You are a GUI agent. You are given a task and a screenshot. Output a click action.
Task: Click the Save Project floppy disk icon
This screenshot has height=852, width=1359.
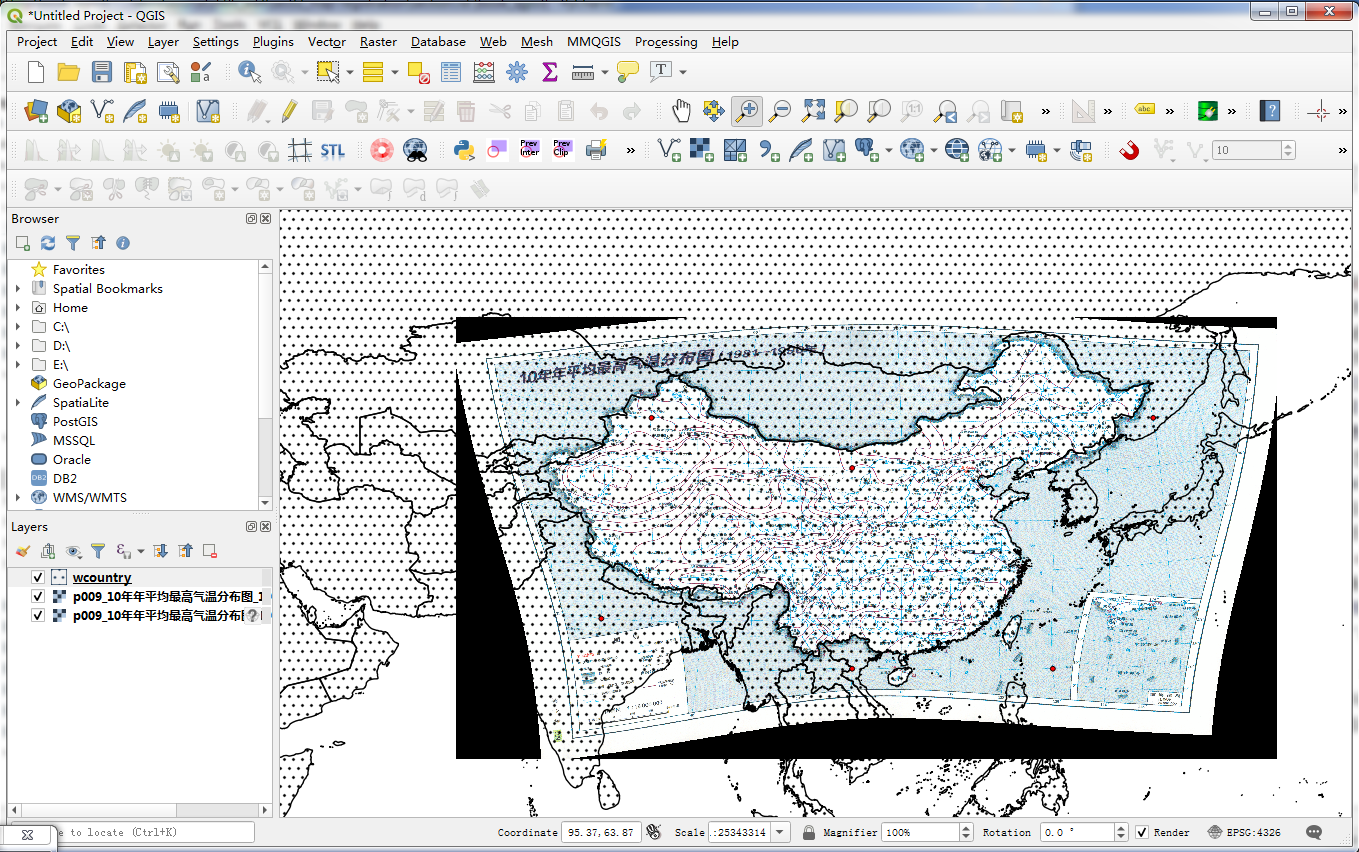102,72
